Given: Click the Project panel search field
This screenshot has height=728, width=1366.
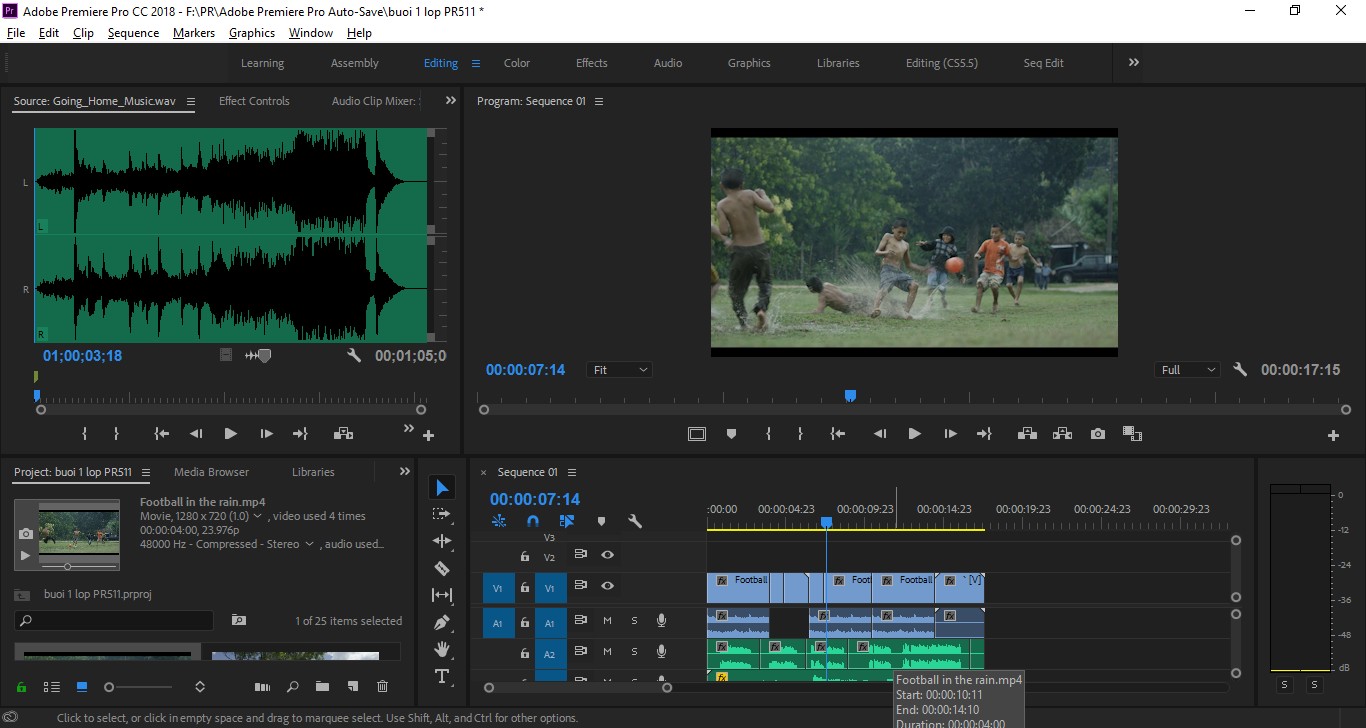Looking at the screenshot, I should 114,621.
